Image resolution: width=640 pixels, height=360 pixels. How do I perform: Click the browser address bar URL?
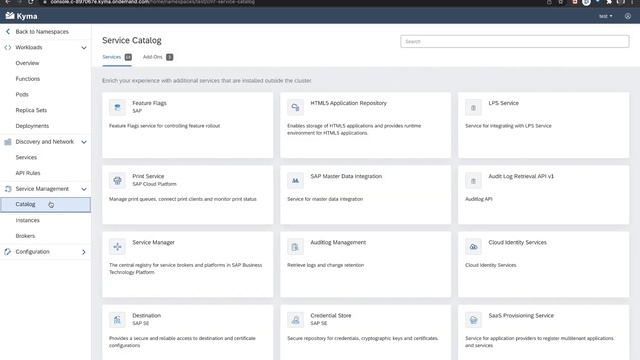(x=153, y=2)
